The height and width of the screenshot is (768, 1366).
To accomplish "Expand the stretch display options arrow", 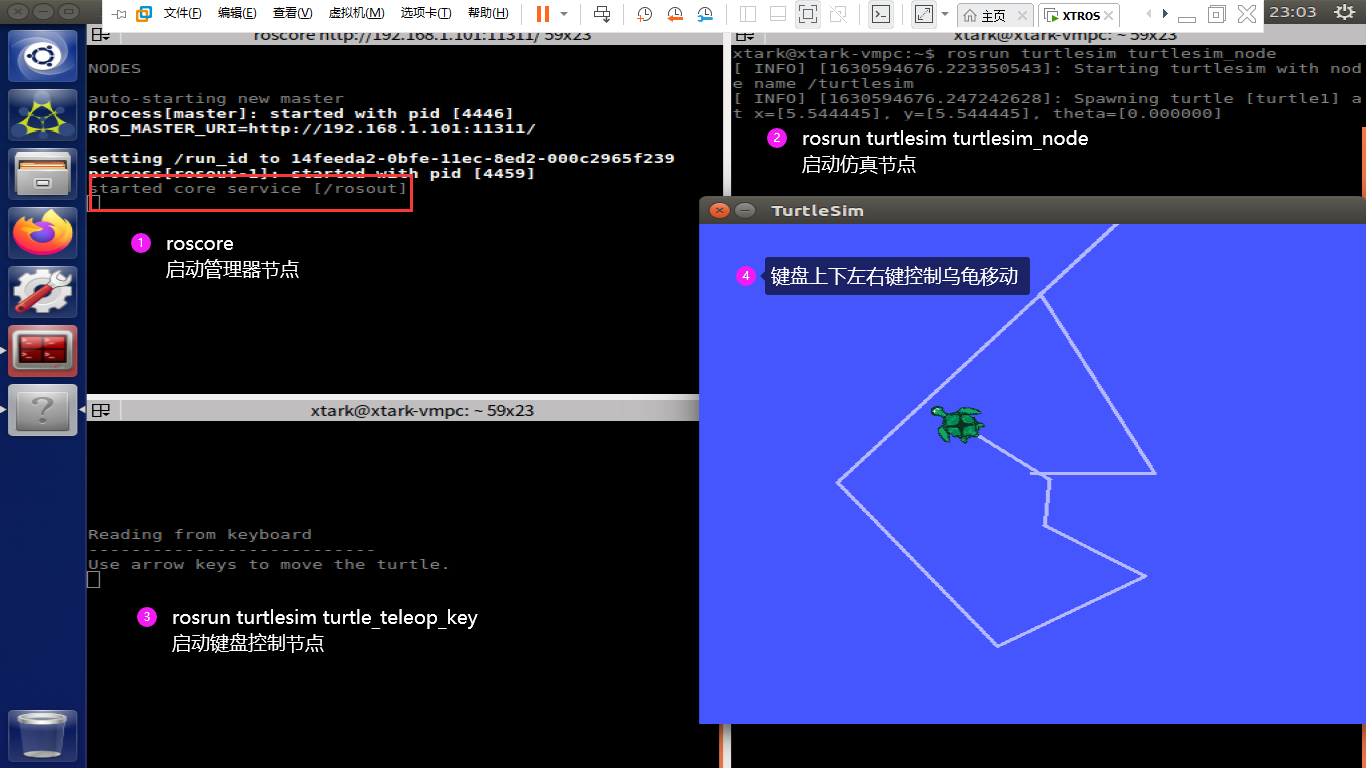I will [945, 14].
